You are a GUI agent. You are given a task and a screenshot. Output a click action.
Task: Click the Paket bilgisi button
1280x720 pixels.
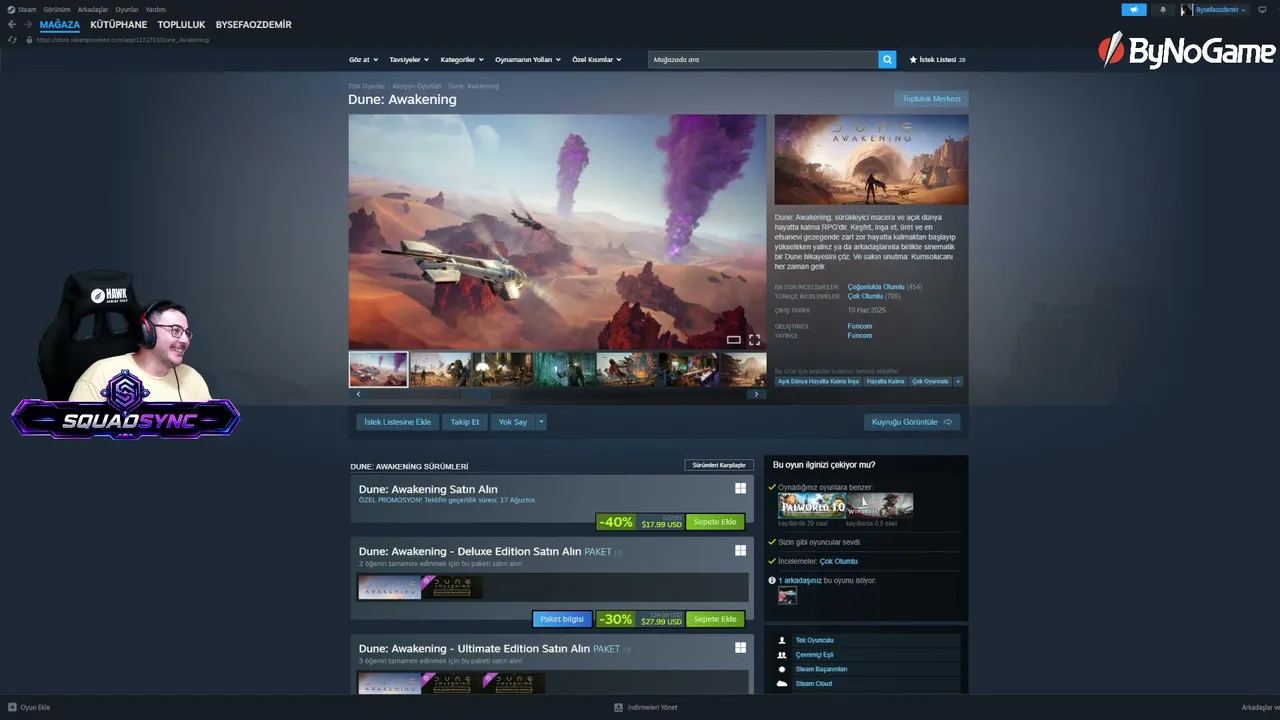point(562,619)
